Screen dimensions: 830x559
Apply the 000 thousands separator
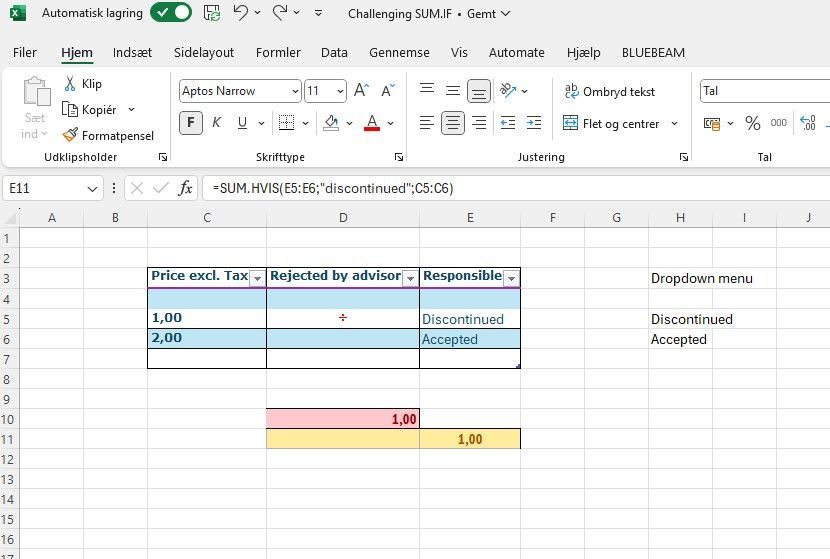tap(778, 123)
